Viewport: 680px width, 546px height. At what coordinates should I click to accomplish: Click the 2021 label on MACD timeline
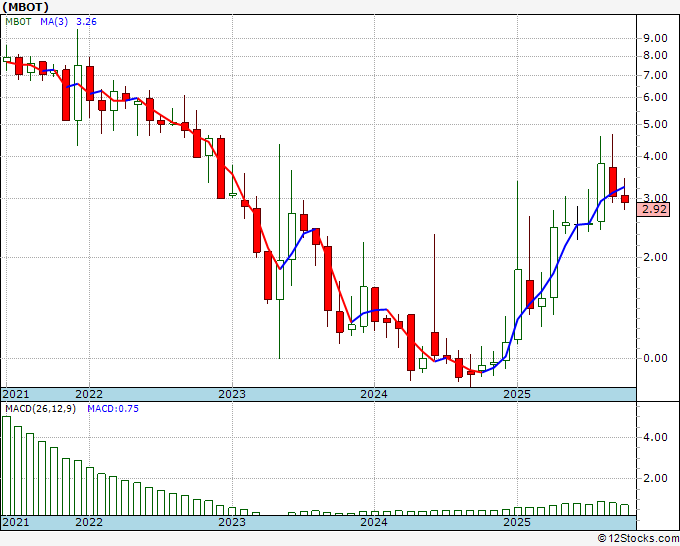tap(16, 522)
